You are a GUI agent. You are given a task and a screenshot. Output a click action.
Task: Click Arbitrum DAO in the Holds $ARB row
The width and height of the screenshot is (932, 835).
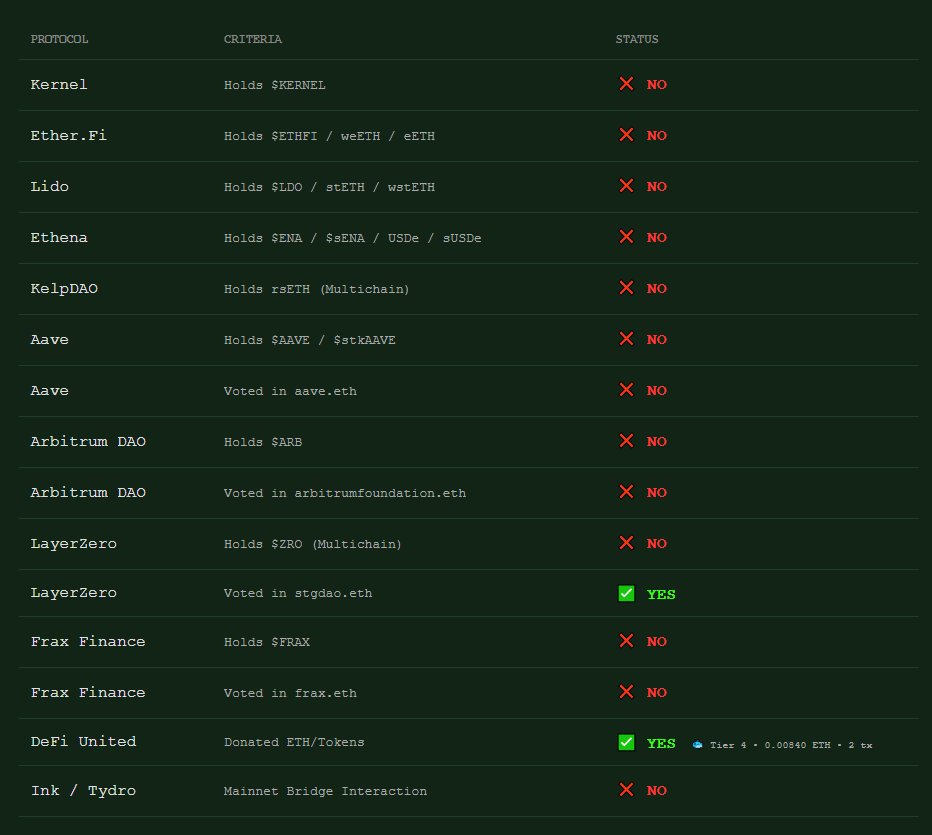(x=88, y=442)
